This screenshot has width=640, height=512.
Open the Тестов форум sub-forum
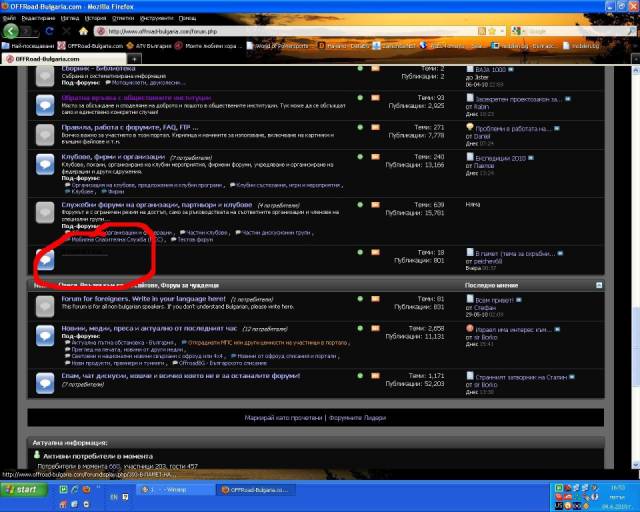coord(195,240)
